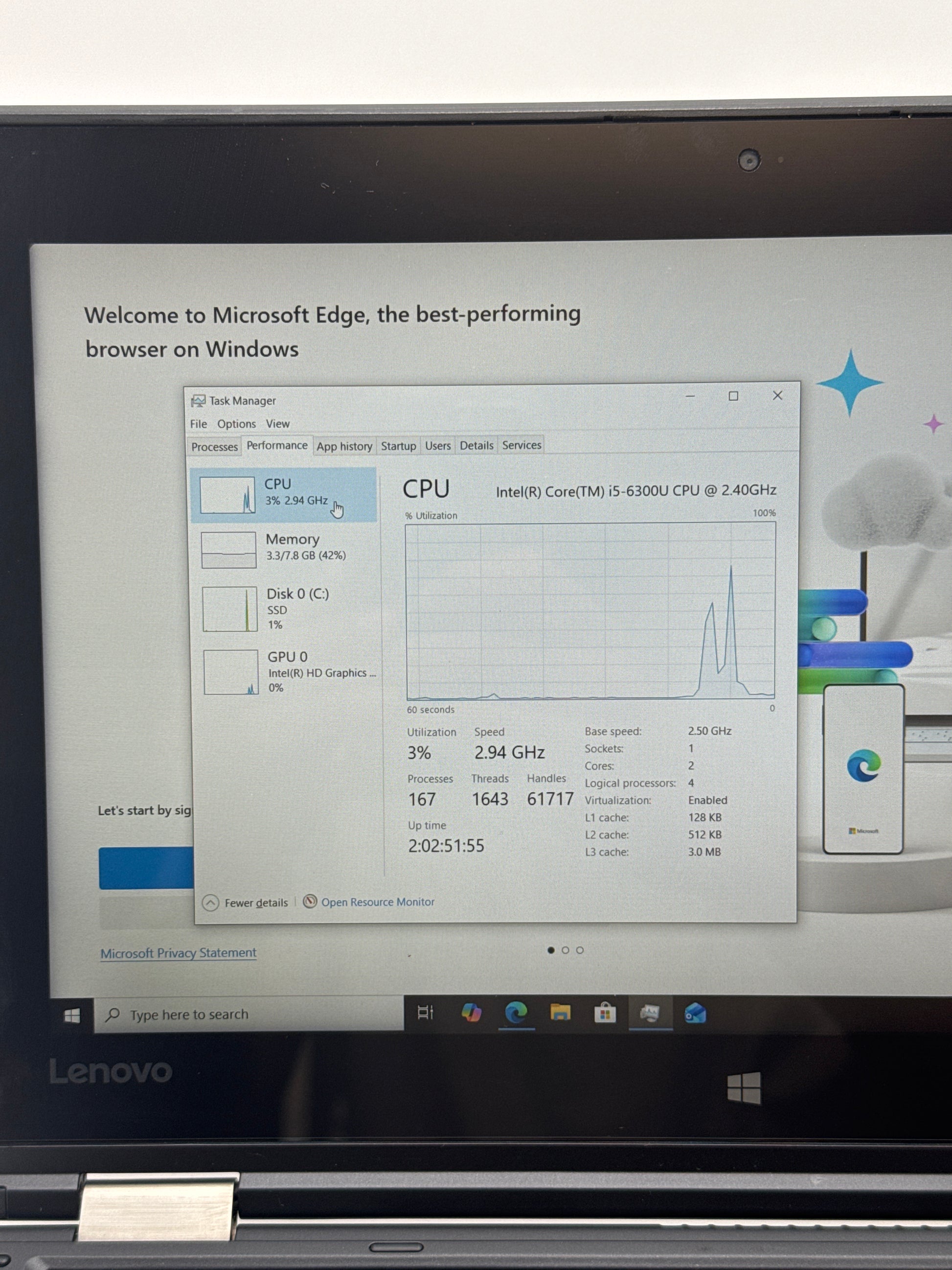This screenshot has height=1270, width=952.
Task: Select the second carousel page dot
Action: click(x=565, y=950)
